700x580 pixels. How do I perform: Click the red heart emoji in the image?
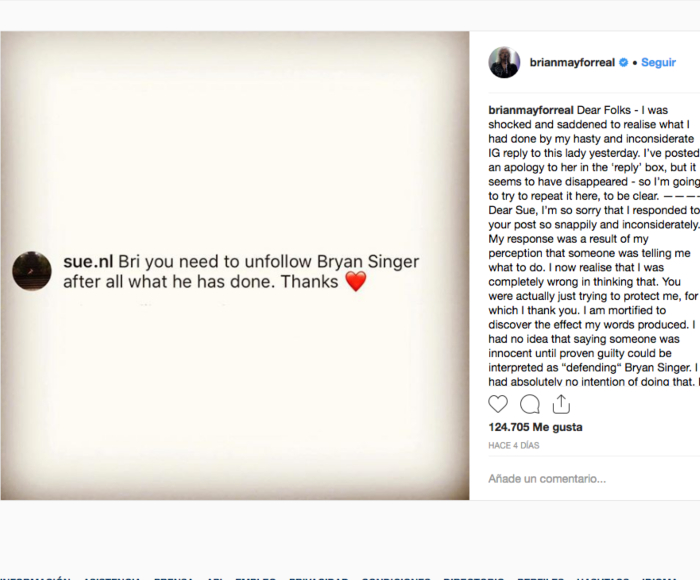pos(355,282)
